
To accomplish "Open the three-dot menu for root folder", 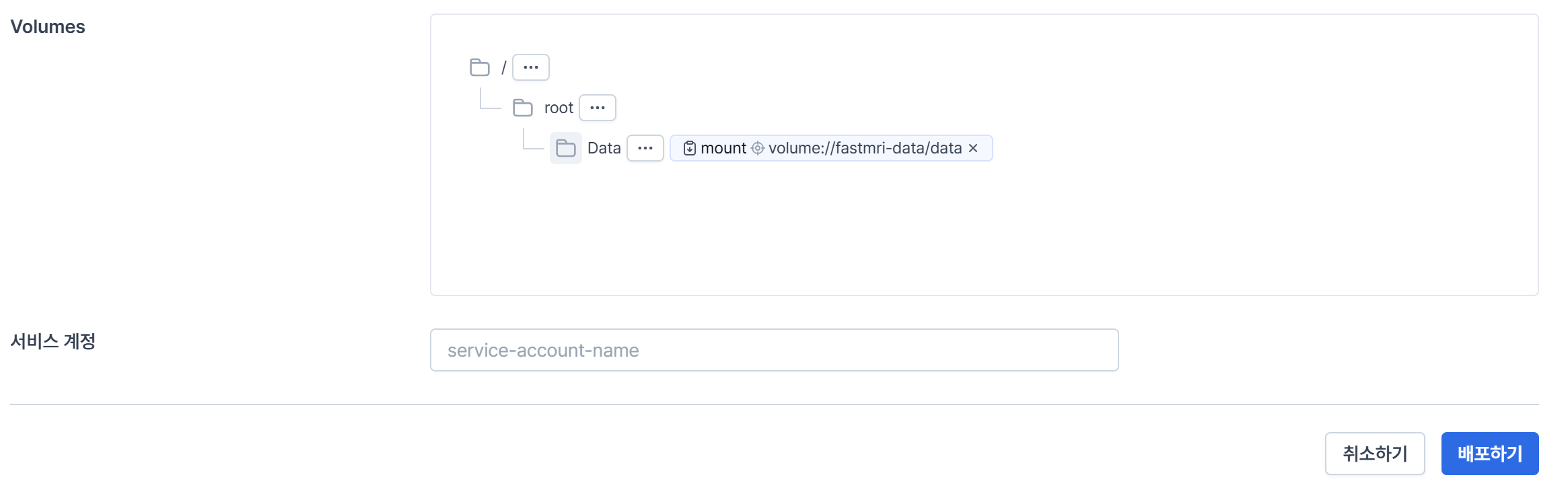I will 598,108.
